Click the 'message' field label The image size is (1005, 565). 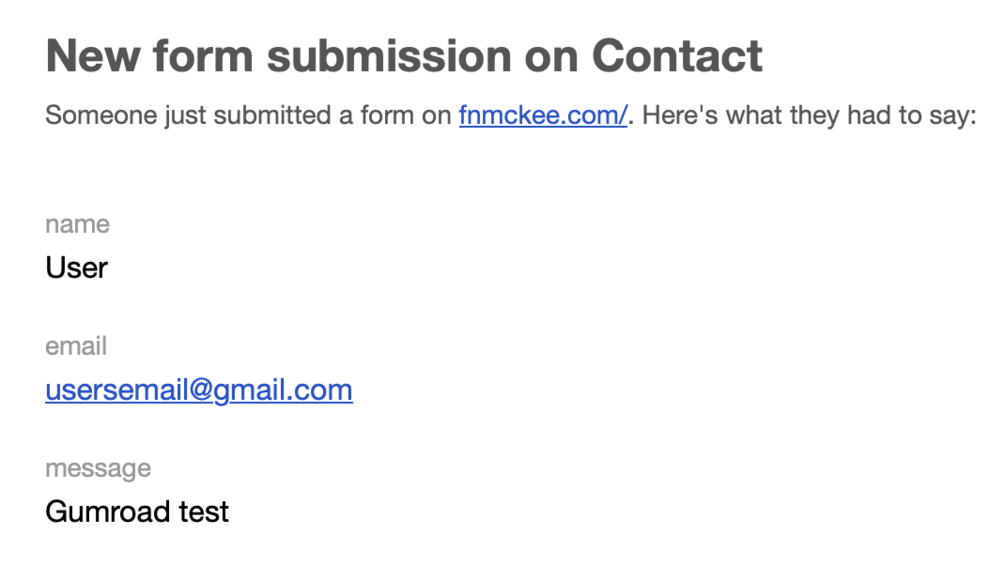[x=98, y=468]
